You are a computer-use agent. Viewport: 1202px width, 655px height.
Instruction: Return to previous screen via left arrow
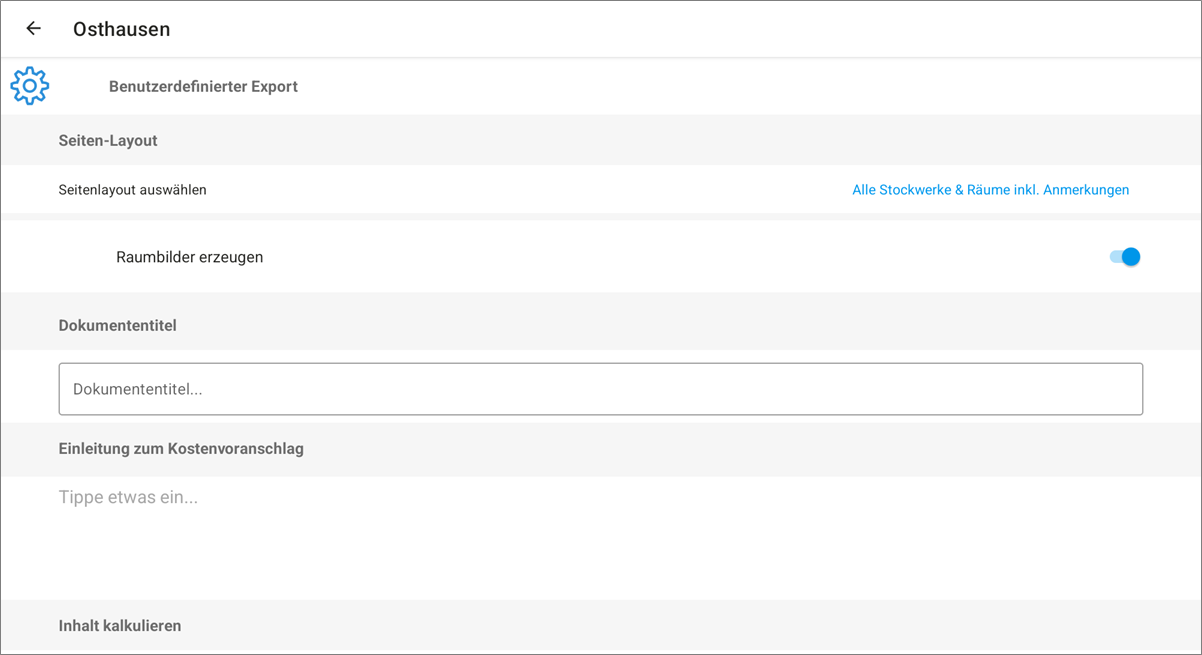point(33,29)
